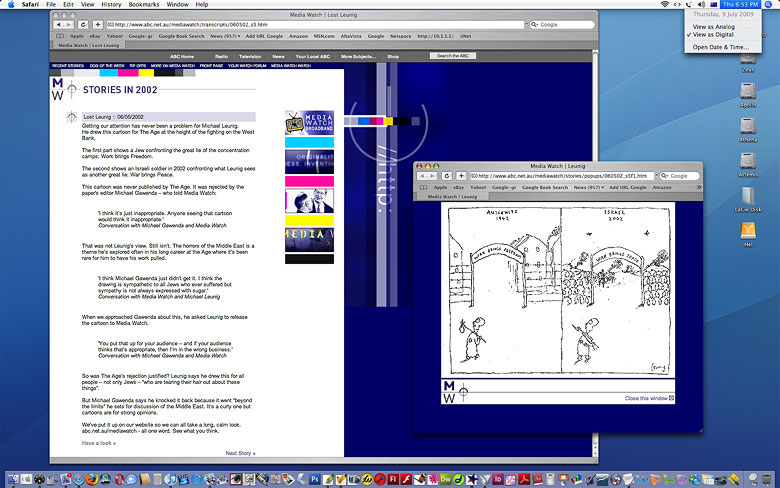Open the Apple menu

[x=11, y=4]
